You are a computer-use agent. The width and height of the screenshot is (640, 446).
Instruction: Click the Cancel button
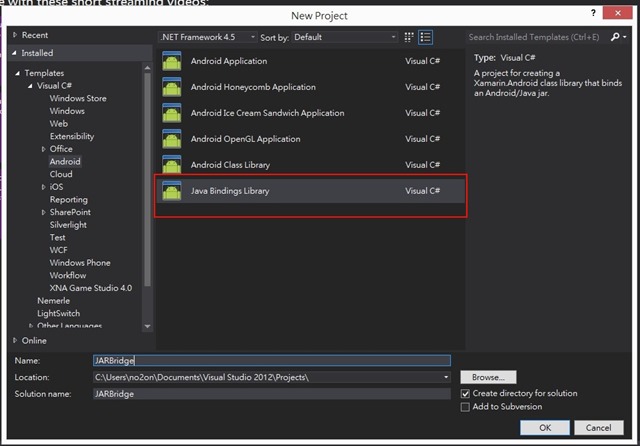598,428
